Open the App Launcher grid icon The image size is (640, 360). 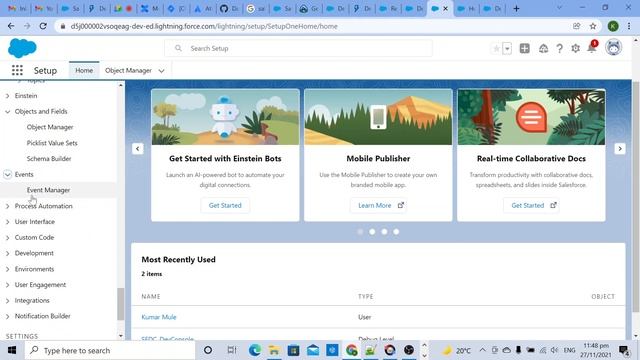pos(17,70)
